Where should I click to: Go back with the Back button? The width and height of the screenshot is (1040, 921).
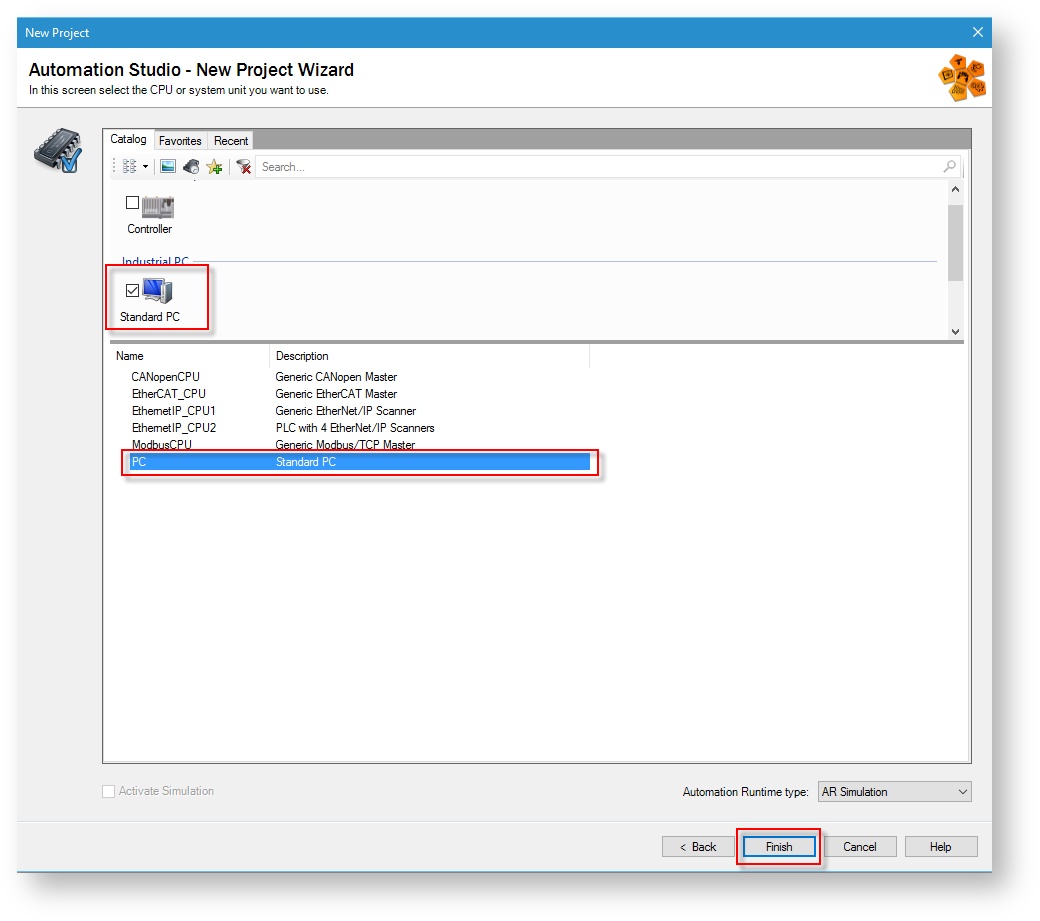(x=697, y=847)
